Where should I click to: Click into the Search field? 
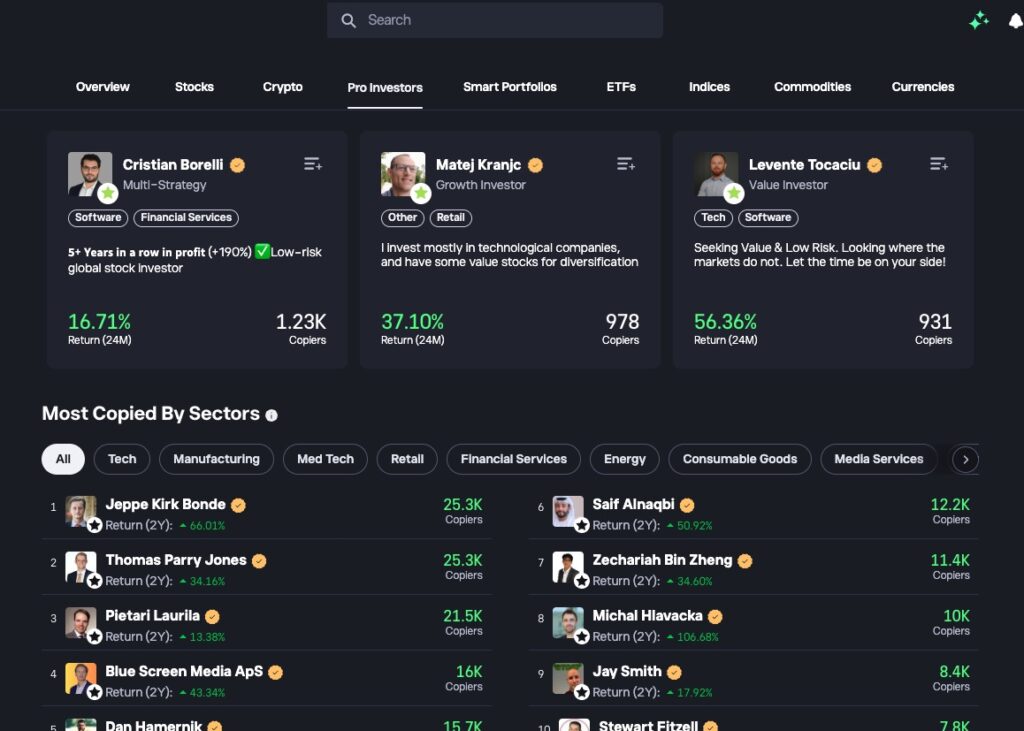click(x=495, y=20)
